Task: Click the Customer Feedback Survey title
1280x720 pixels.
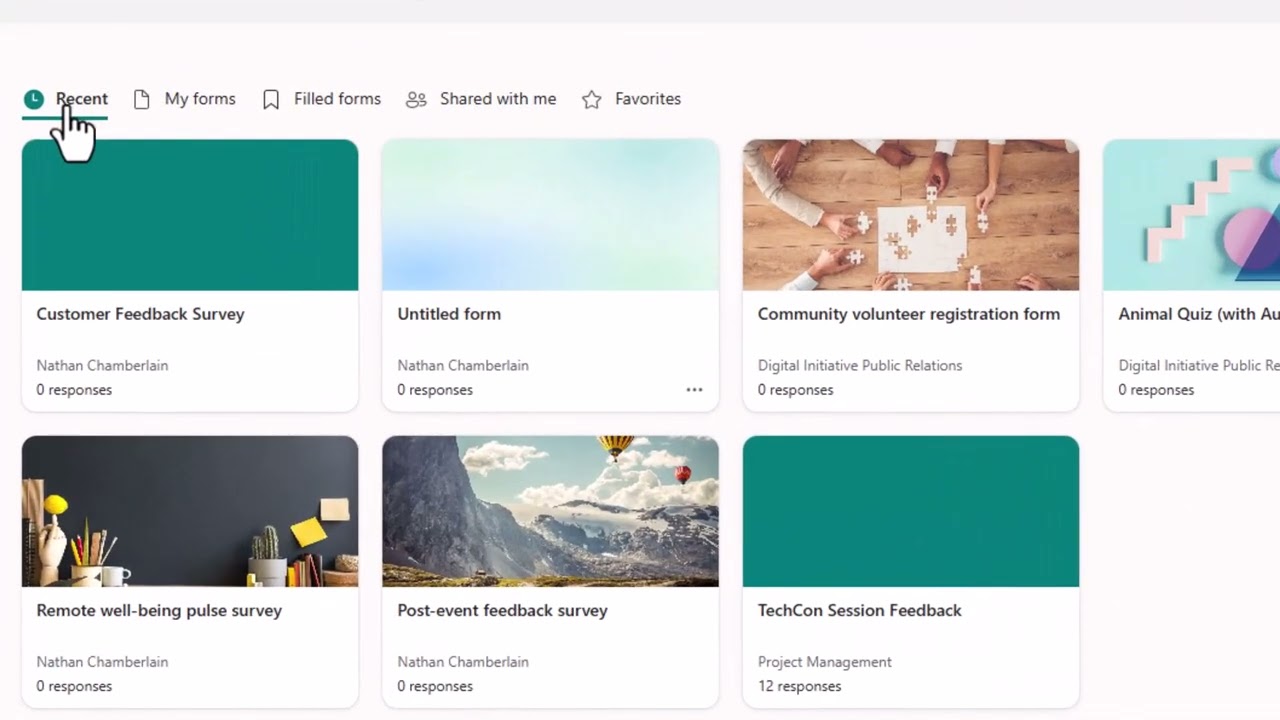Action: click(140, 314)
